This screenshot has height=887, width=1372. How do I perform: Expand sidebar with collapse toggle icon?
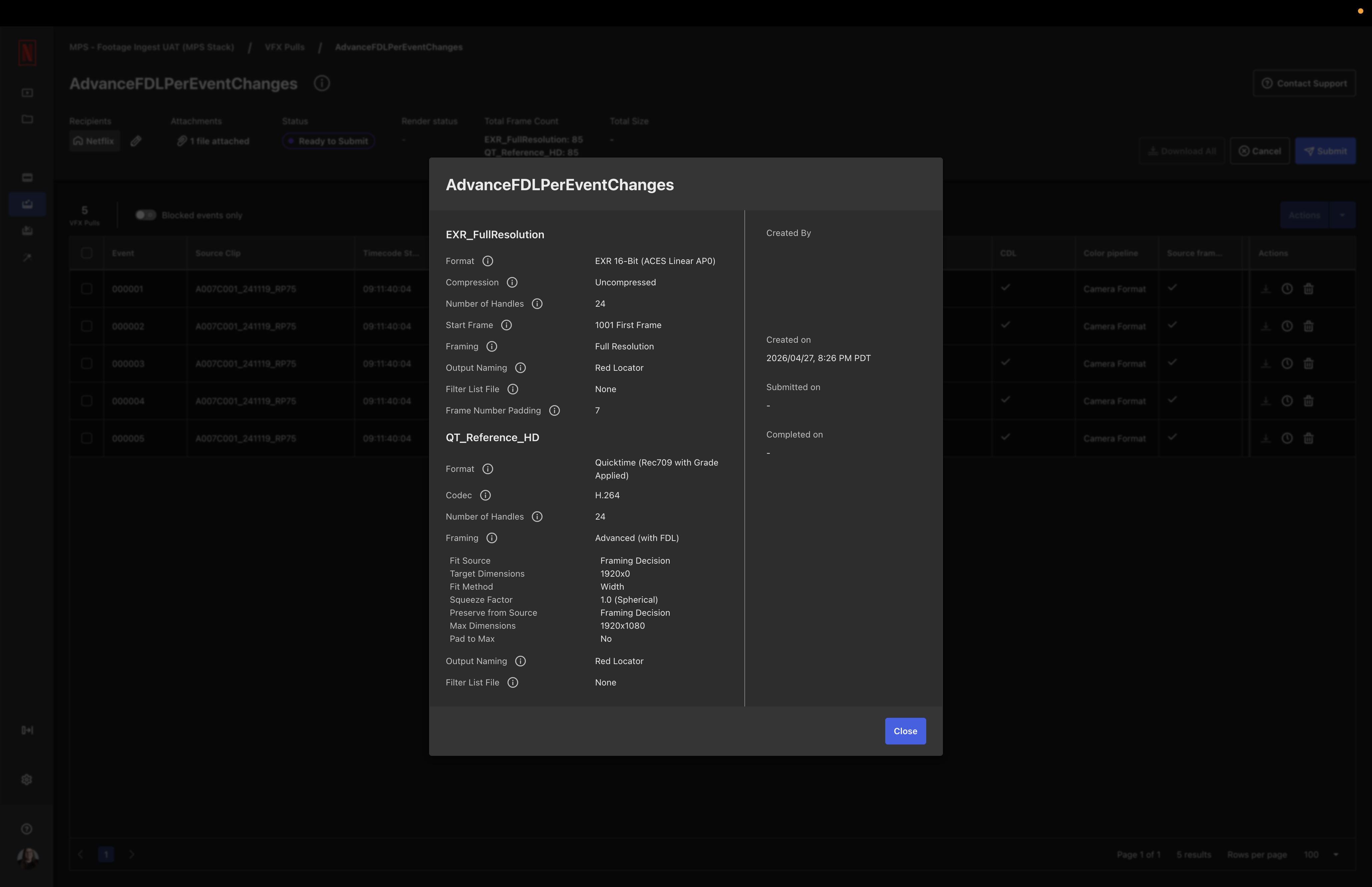tap(27, 730)
